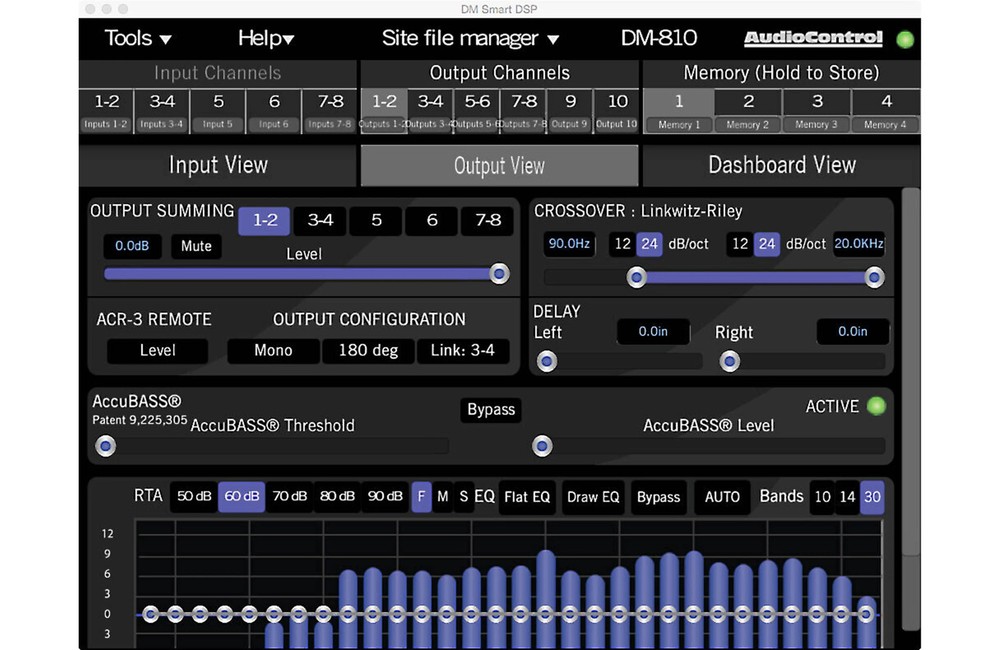Toggle Mono output configuration
Viewport: 1000px width, 650px height.
pyautogui.click(x=273, y=351)
